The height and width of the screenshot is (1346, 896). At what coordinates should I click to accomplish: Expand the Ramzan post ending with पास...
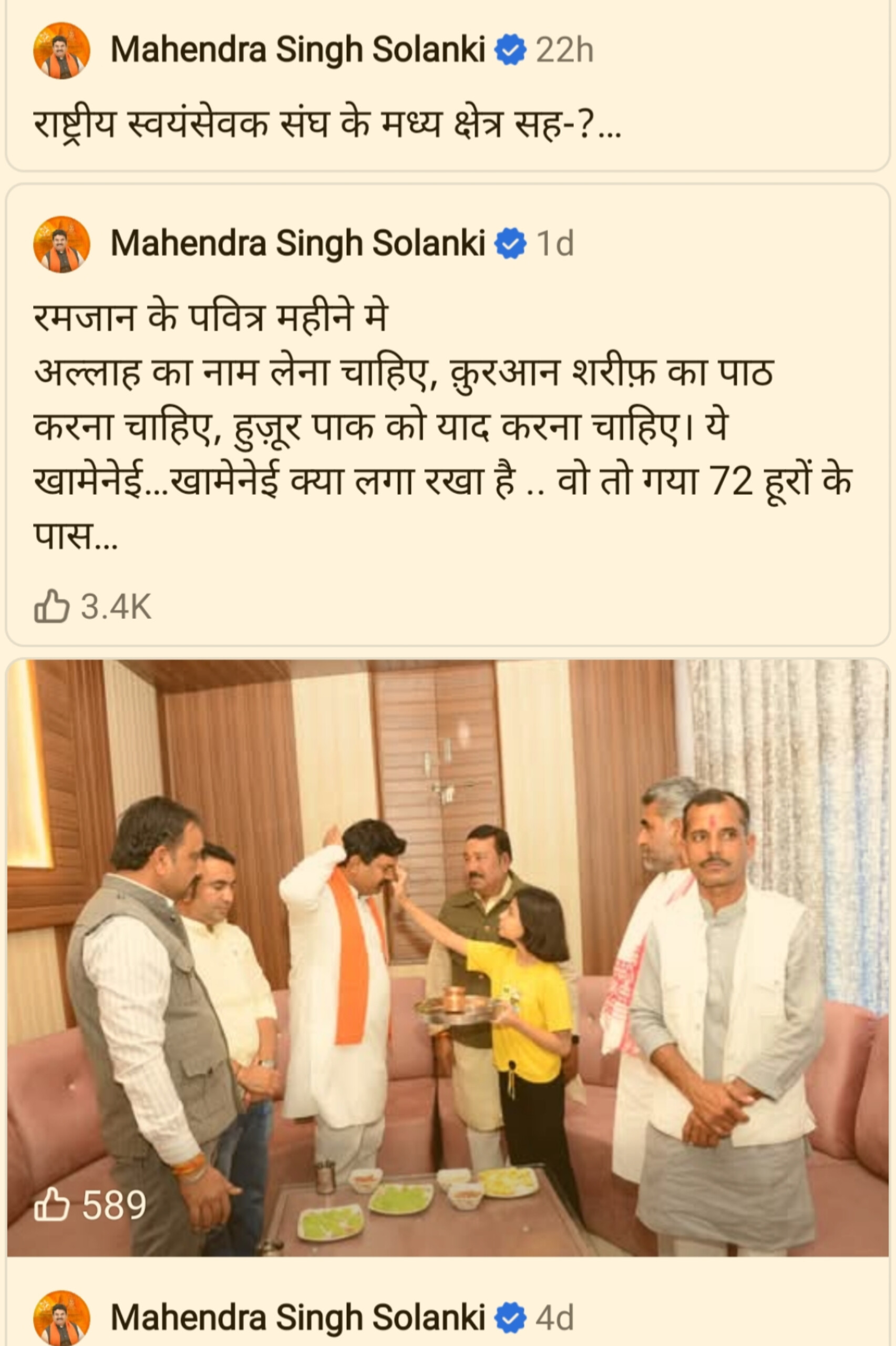76,538
